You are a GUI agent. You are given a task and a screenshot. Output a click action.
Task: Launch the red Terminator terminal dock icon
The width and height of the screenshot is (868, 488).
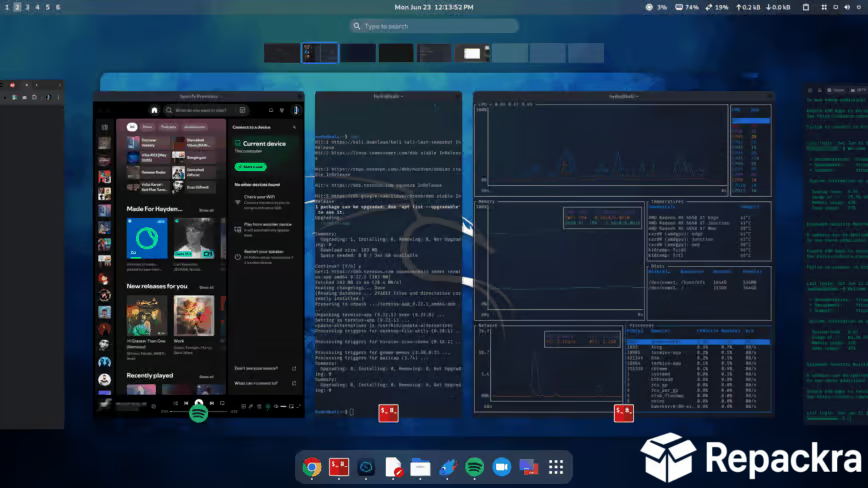tap(339, 467)
